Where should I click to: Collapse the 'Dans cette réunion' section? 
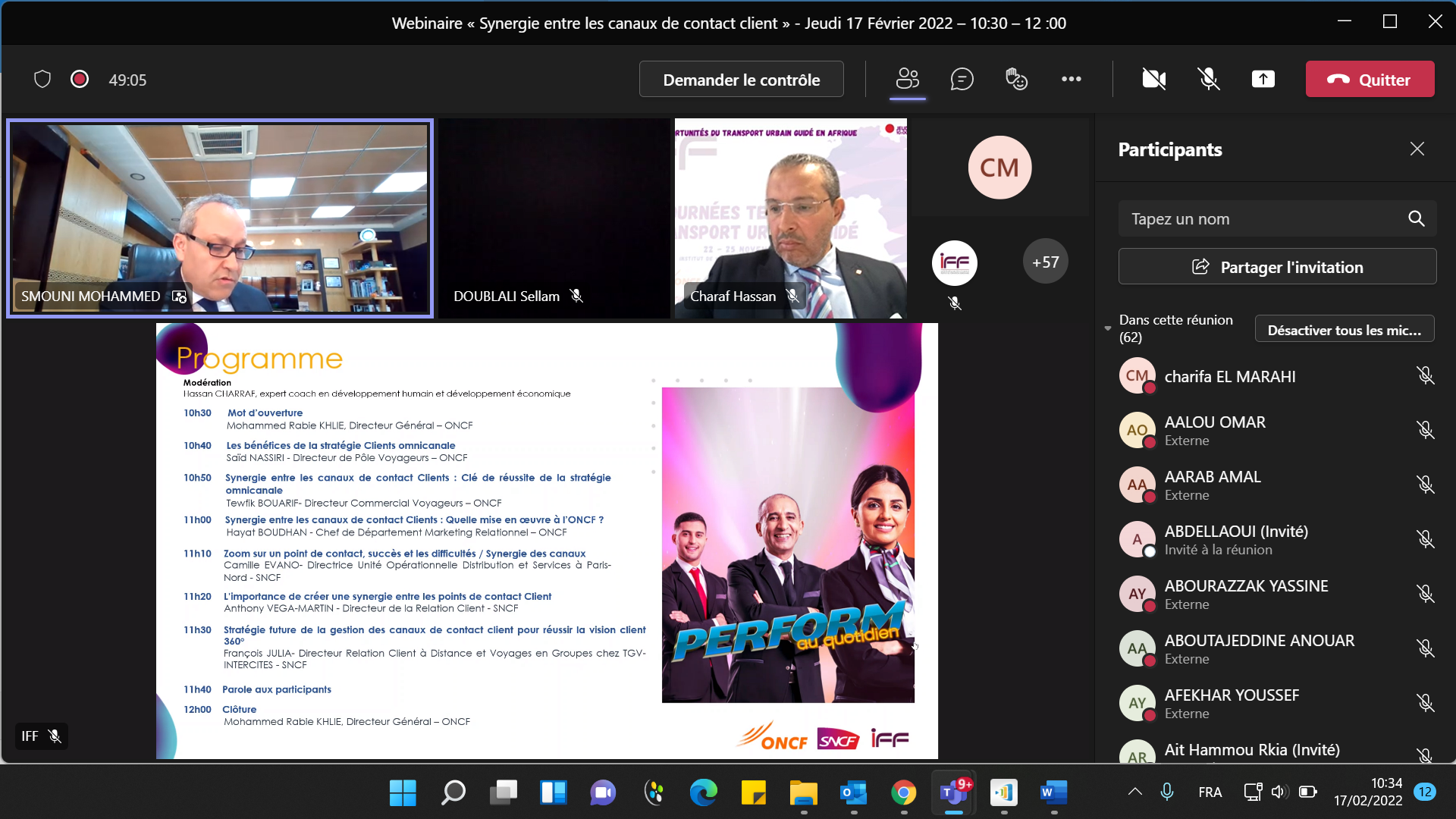point(1108,328)
